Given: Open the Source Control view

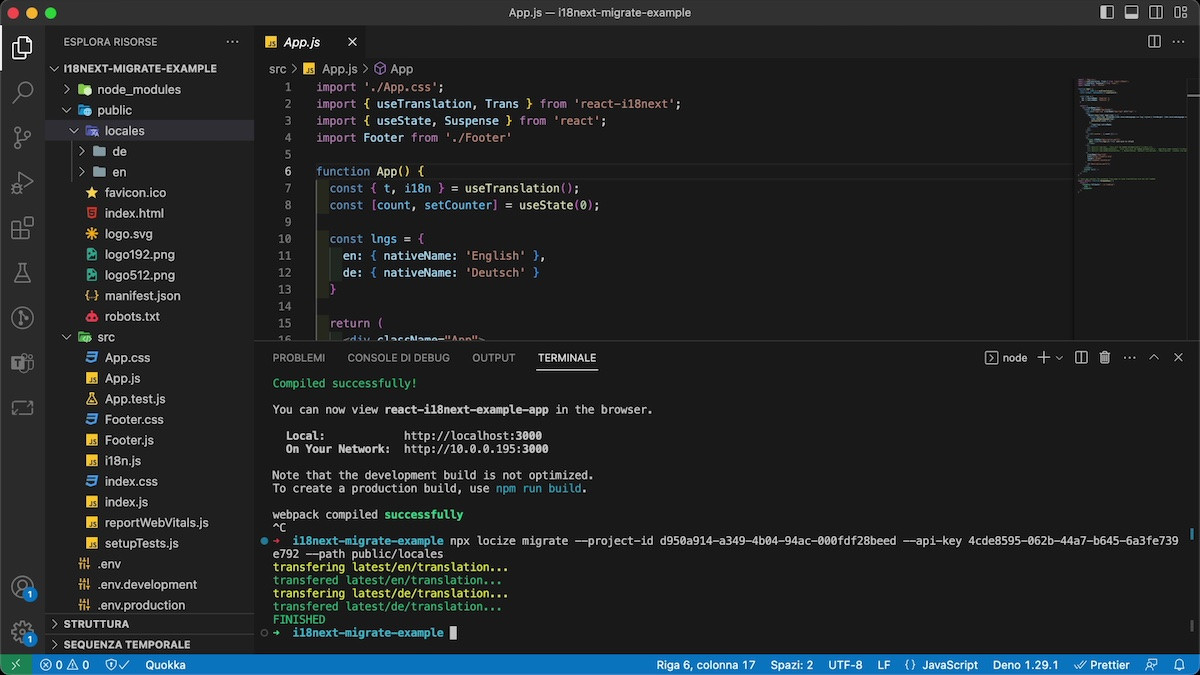Looking at the screenshot, I should click(22, 138).
